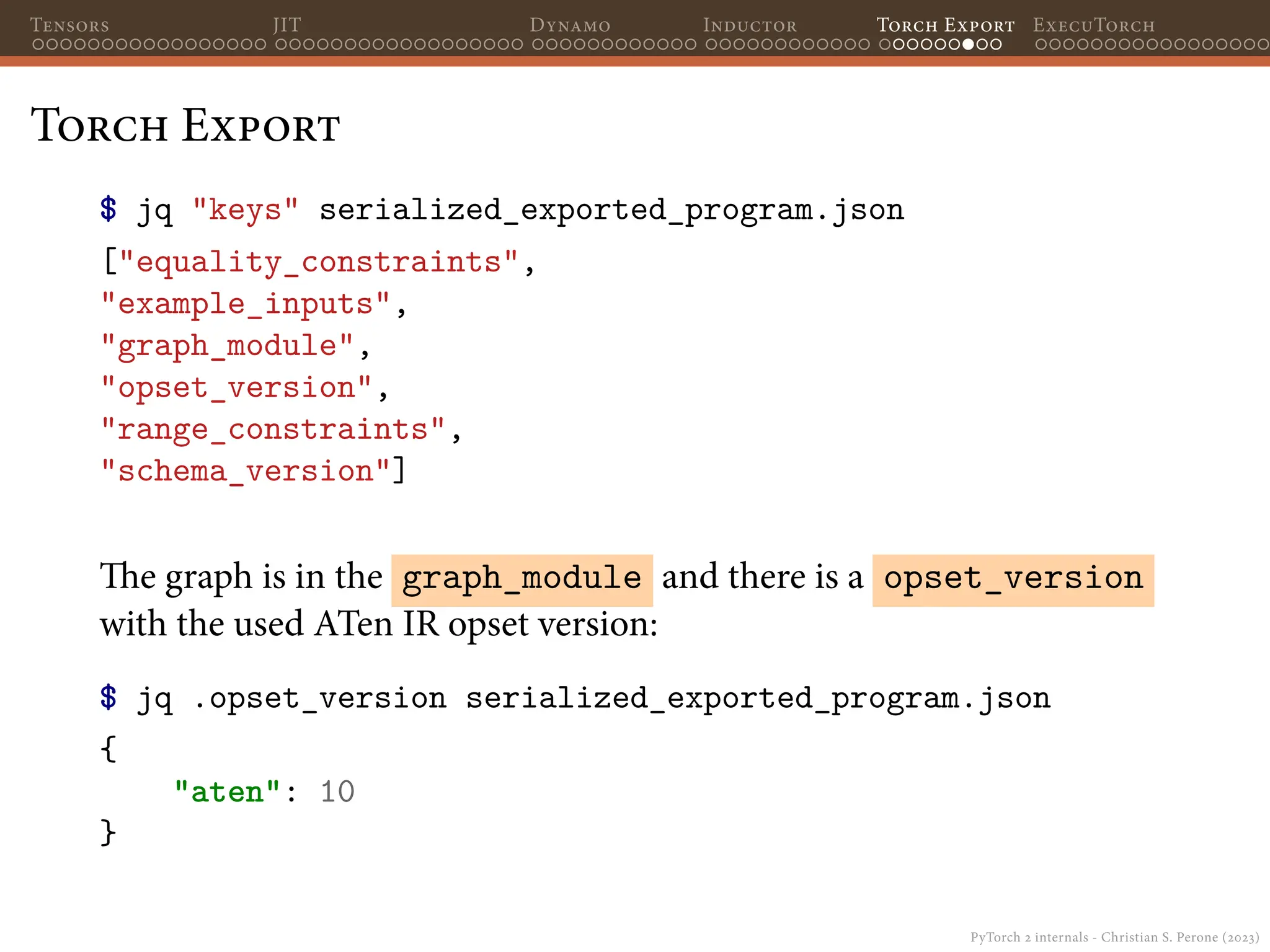Click the filled current-slide circle under Torch Export
The width and height of the screenshot is (1270, 952).
969,45
